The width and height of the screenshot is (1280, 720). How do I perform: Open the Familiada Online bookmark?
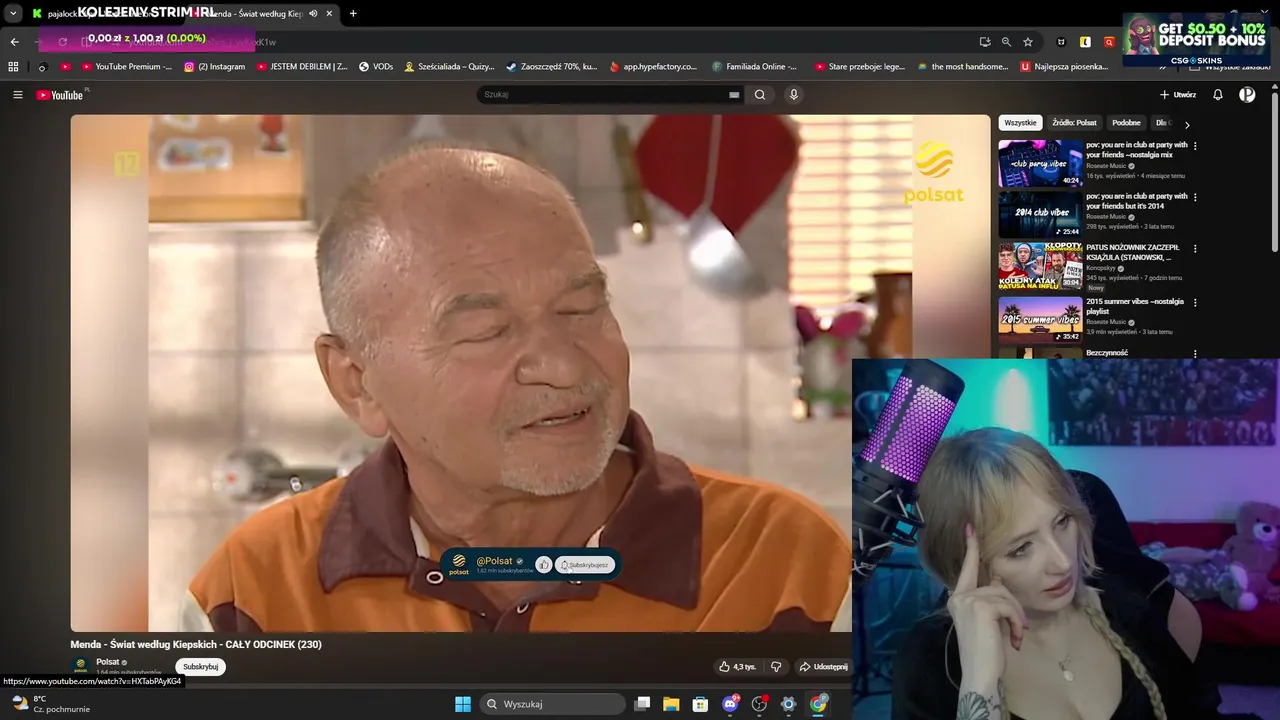(755, 67)
